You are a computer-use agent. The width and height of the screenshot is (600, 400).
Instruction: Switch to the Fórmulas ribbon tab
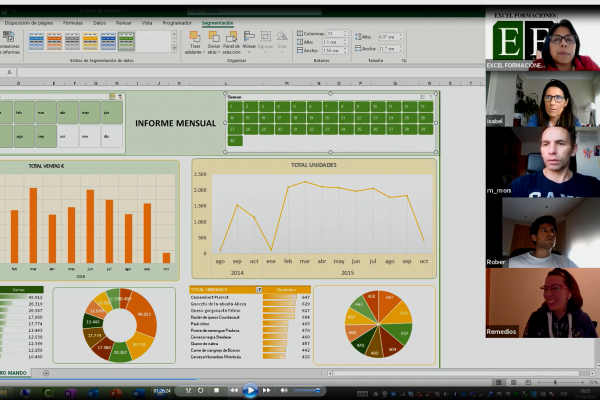(73, 21)
